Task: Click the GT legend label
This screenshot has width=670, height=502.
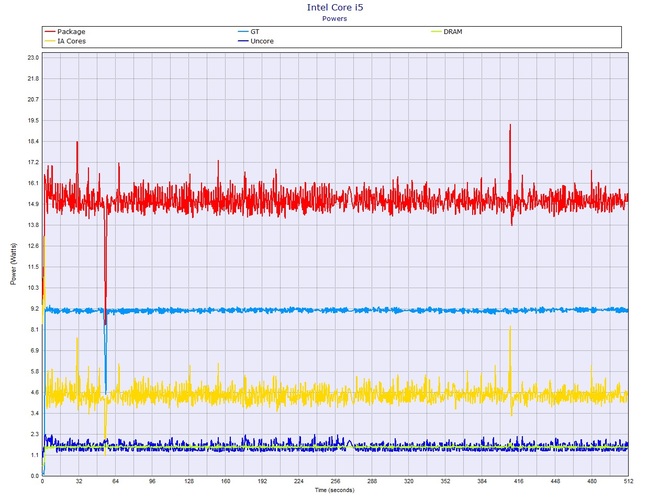Action: [x=255, y=32]
